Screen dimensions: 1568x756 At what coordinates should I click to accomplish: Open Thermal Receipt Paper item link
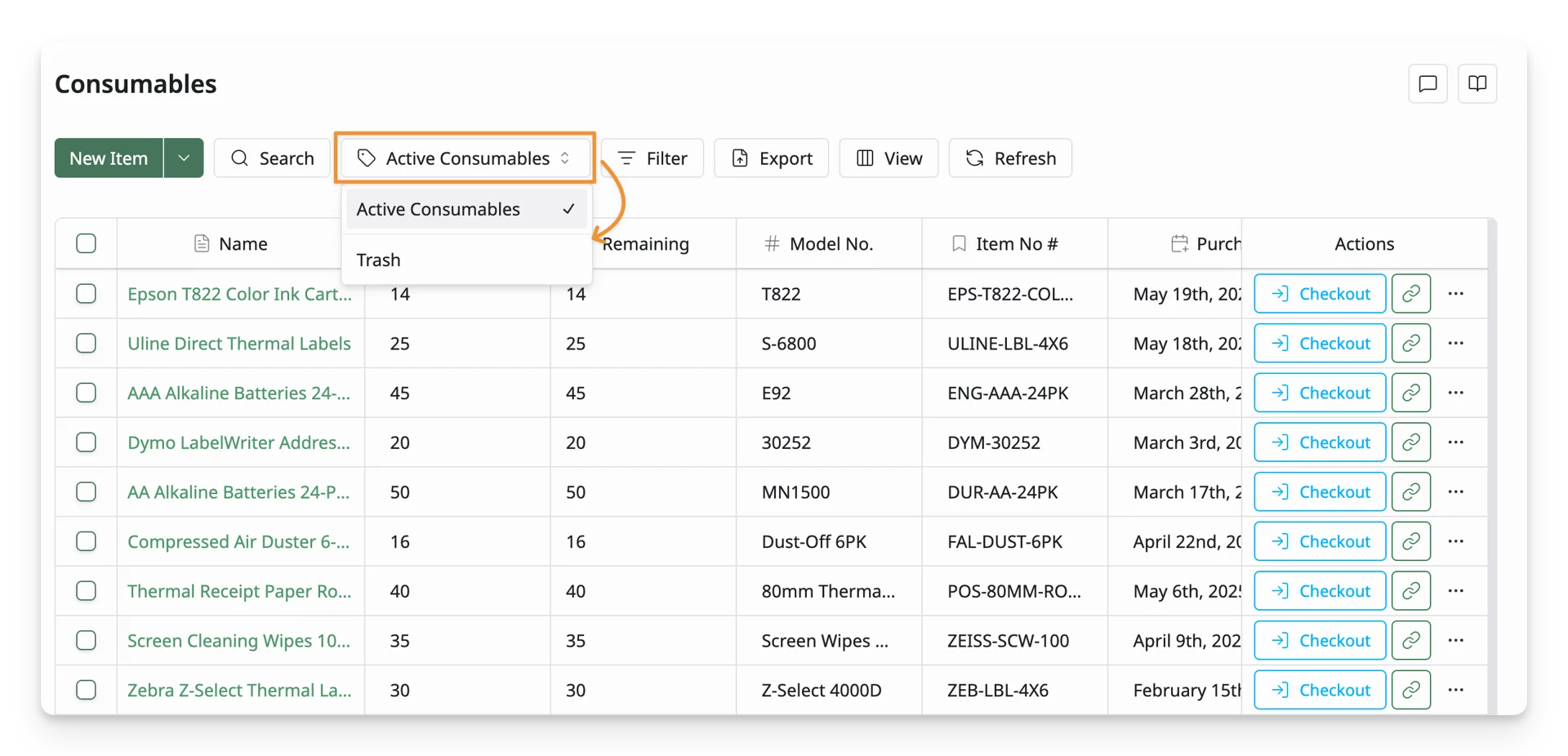click(239, 591)
